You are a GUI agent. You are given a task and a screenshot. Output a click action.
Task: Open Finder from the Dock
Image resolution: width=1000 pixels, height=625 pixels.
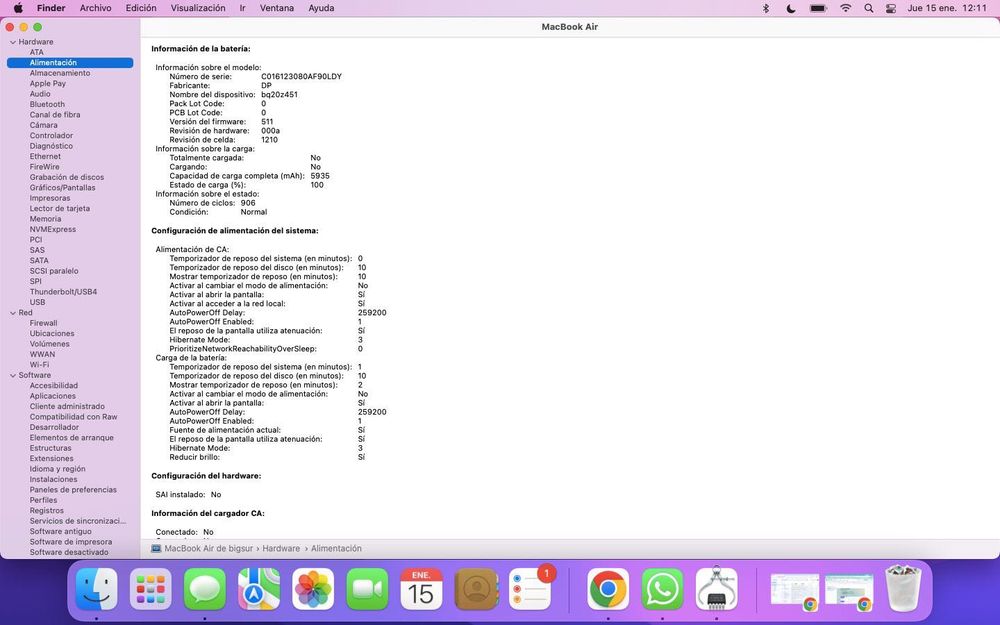coord(96,589)
